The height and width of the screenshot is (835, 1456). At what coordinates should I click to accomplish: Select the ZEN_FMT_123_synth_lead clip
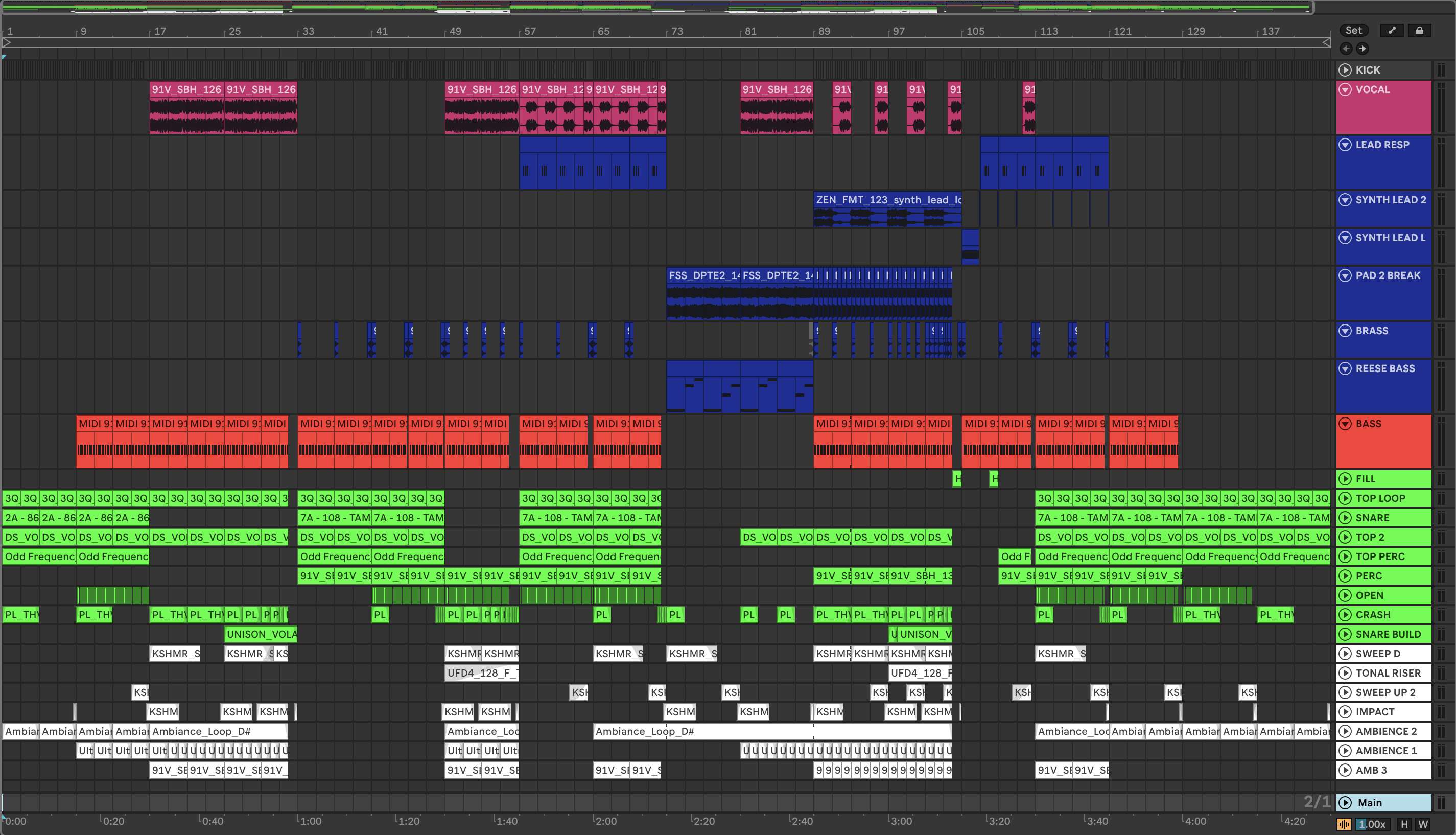[x=887, y=210]
